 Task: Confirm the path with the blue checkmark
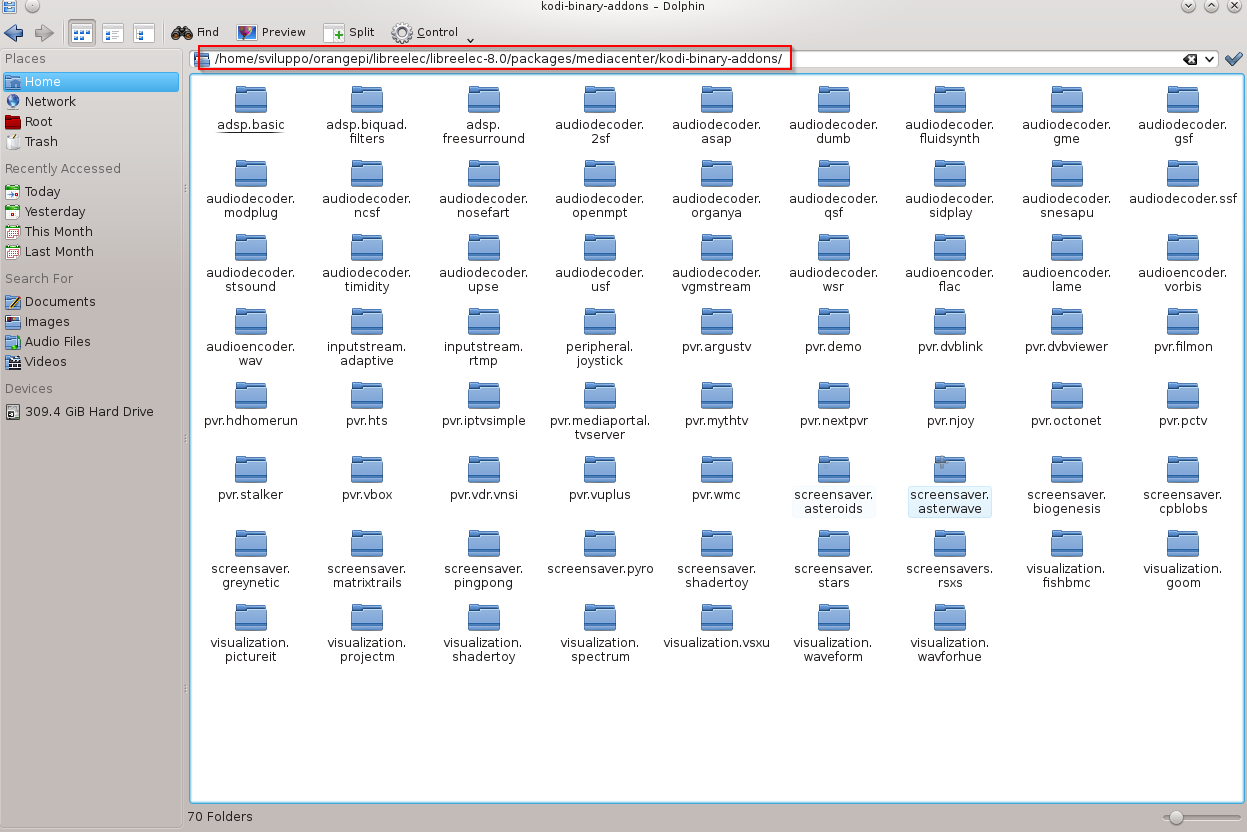point(1234,58)
